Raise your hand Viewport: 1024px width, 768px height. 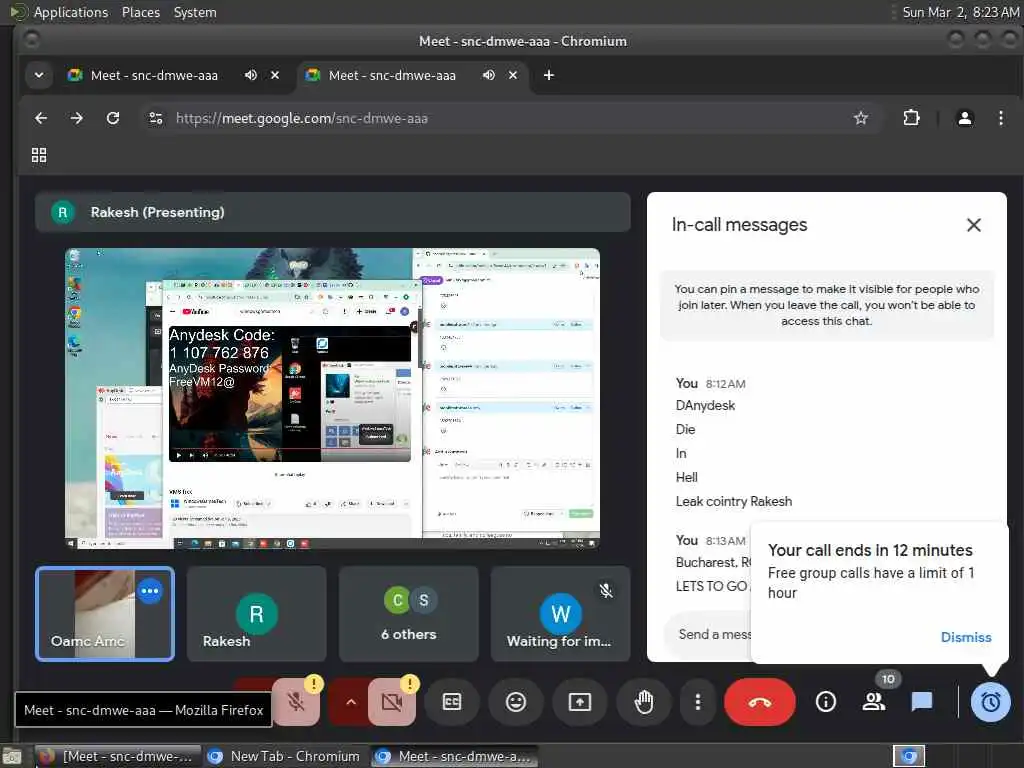[643, 702]
